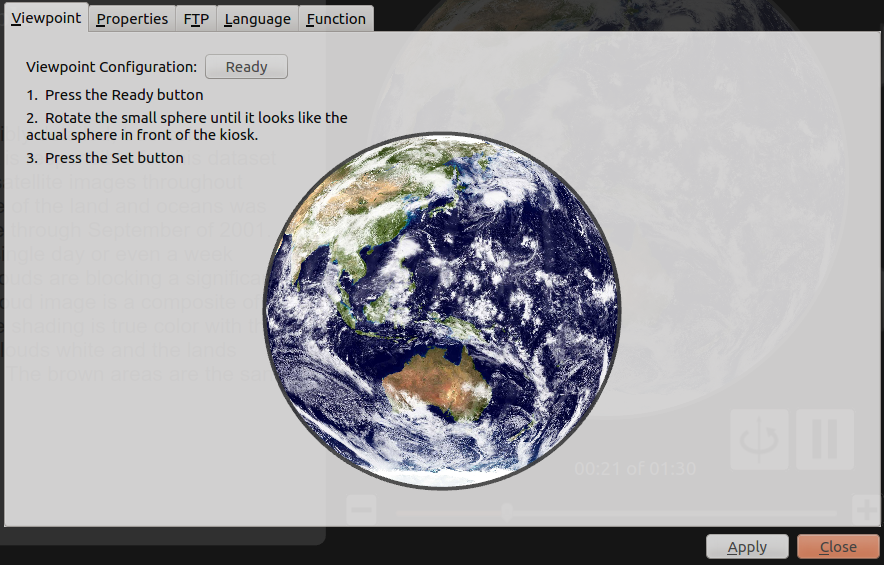Click the playback progress slider handle
This screenshot has height=565, width=884.
point(507,512)
